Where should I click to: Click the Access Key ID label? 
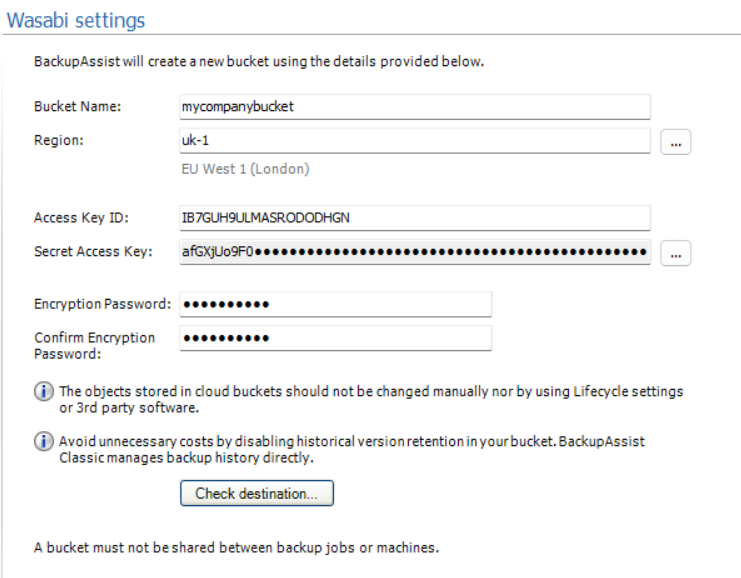tap(81, 217)
